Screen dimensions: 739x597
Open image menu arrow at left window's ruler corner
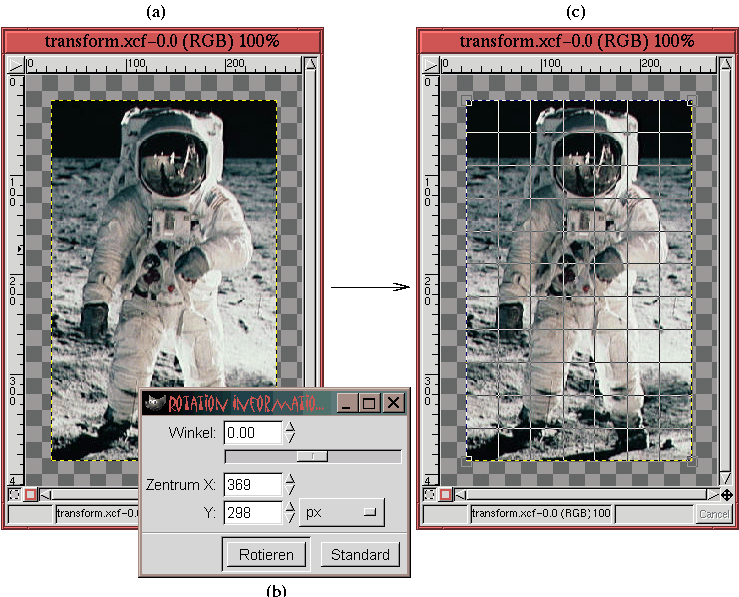pos(14,64)
